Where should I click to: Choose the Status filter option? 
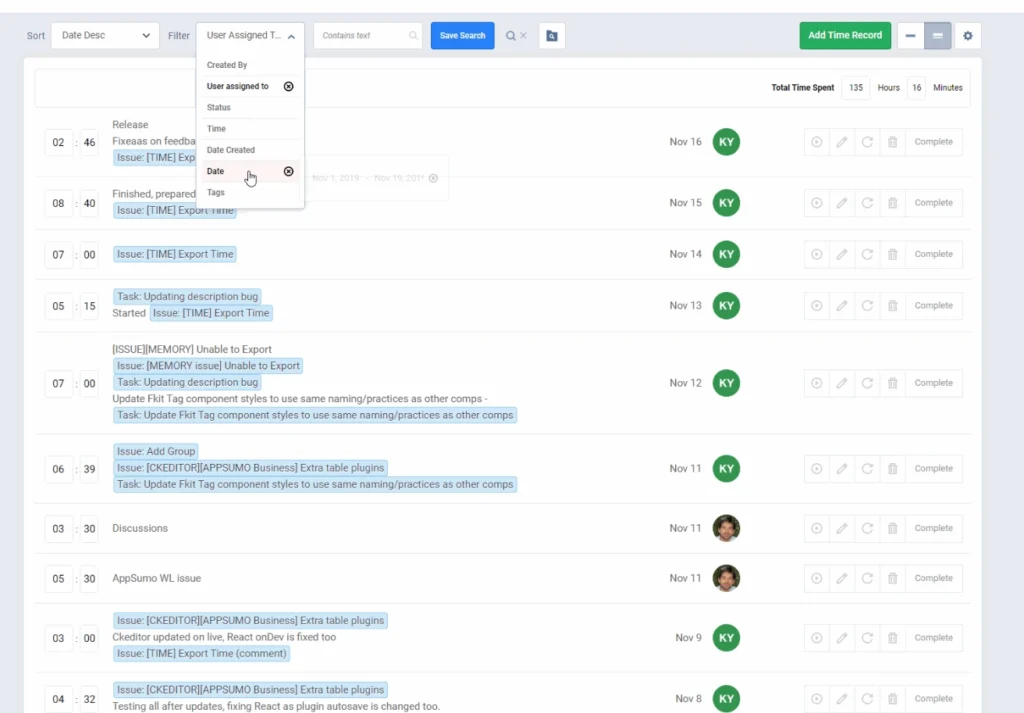pyautogui.click(x=219, y=108)
